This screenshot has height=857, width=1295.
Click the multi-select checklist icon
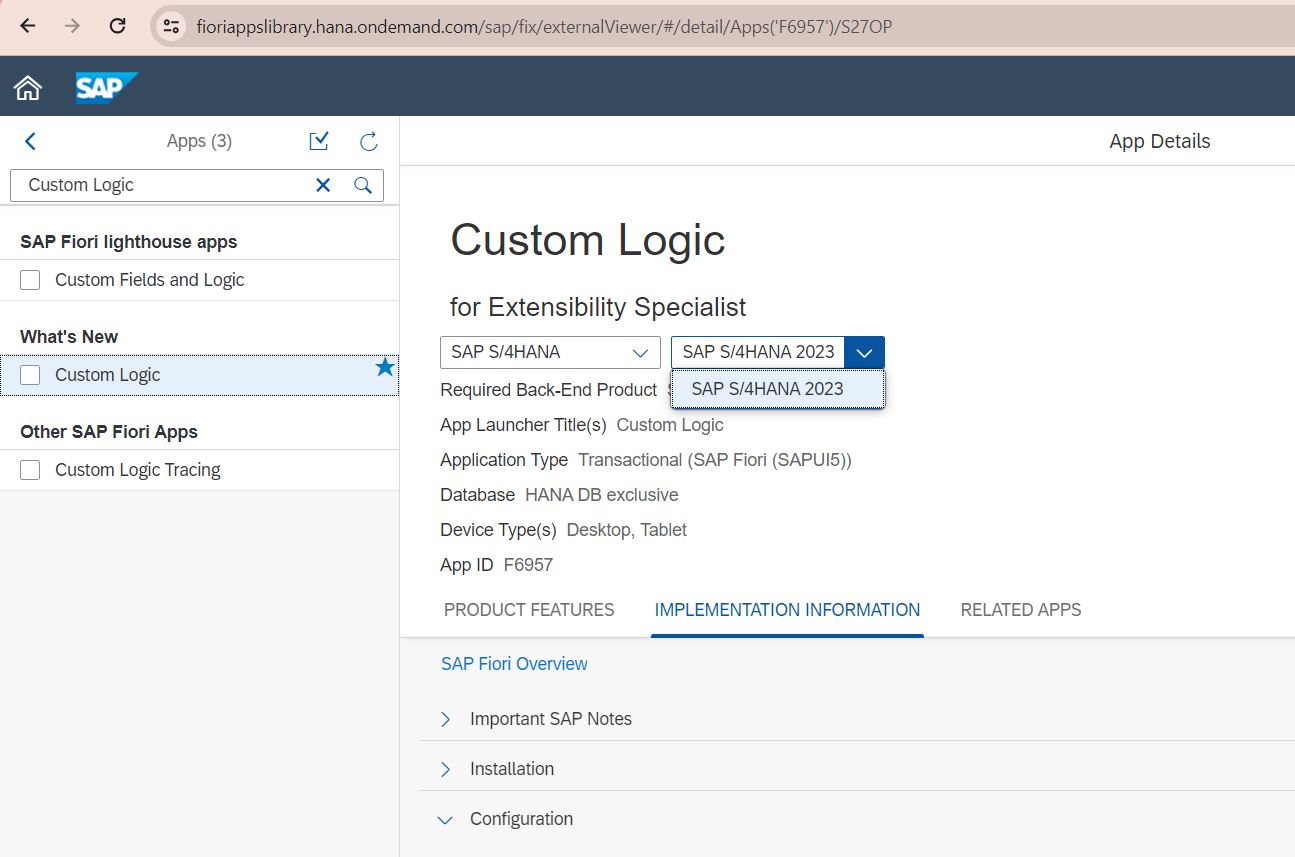click(x=319, y=141)
